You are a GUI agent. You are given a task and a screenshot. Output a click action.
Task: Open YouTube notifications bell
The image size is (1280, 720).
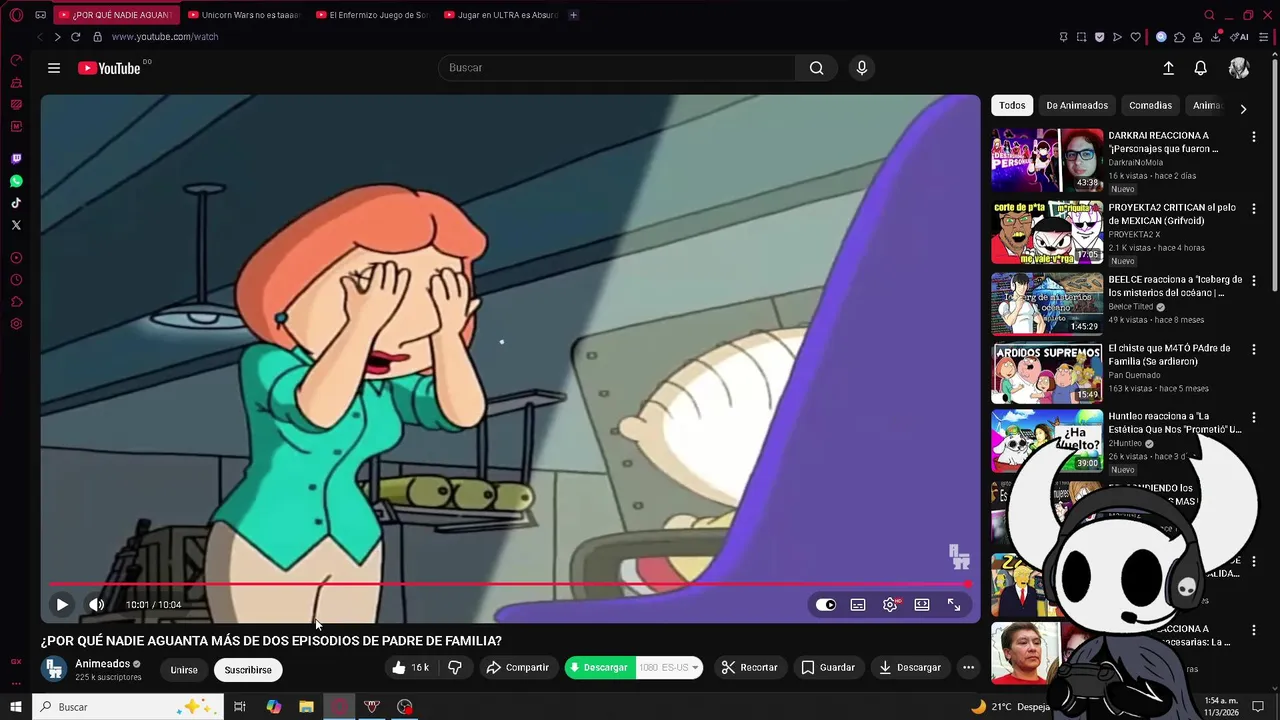click(x=1200, y=68)
